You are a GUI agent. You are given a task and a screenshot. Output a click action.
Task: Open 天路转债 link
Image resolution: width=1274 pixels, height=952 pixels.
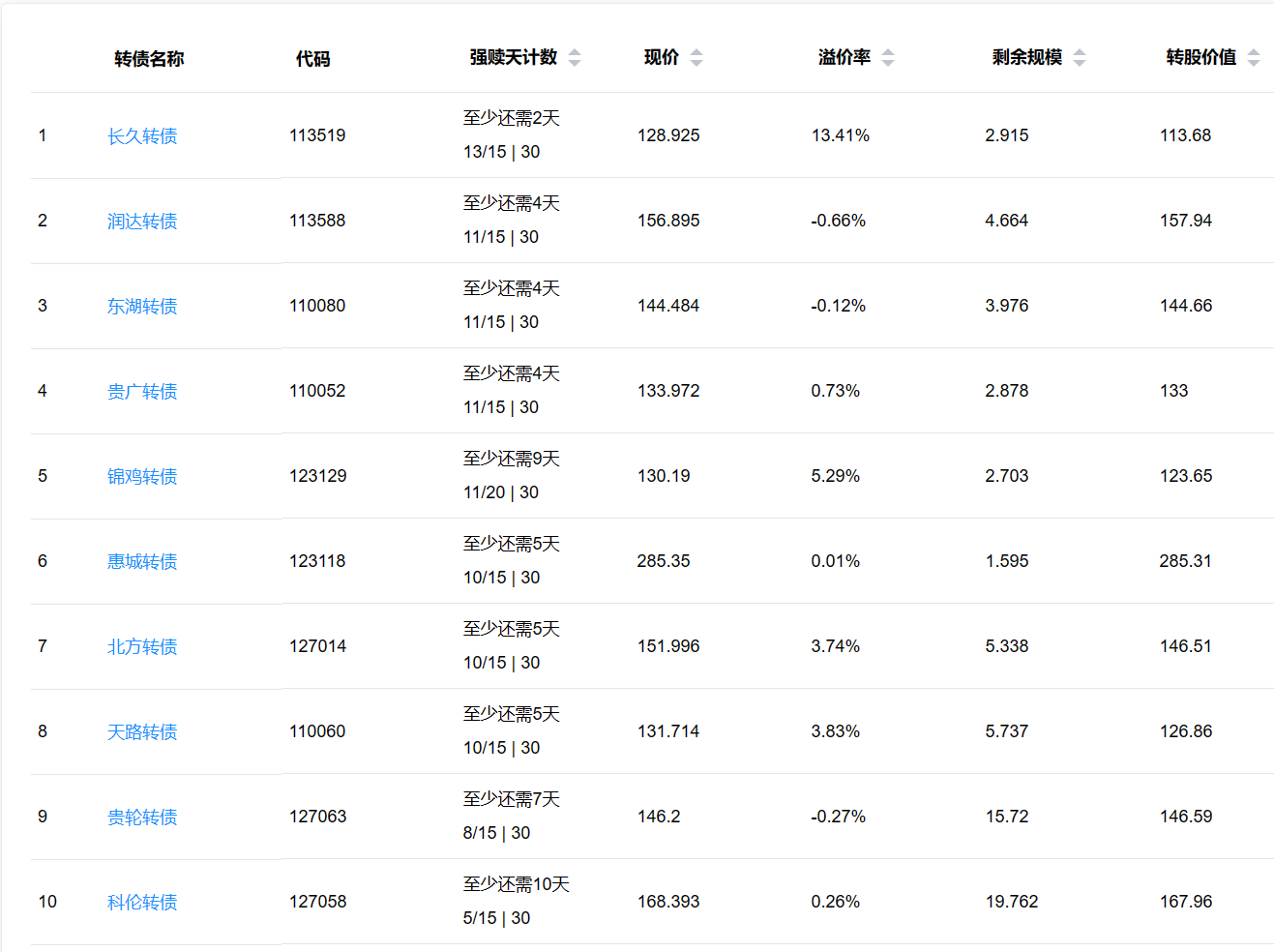(142, 732)
